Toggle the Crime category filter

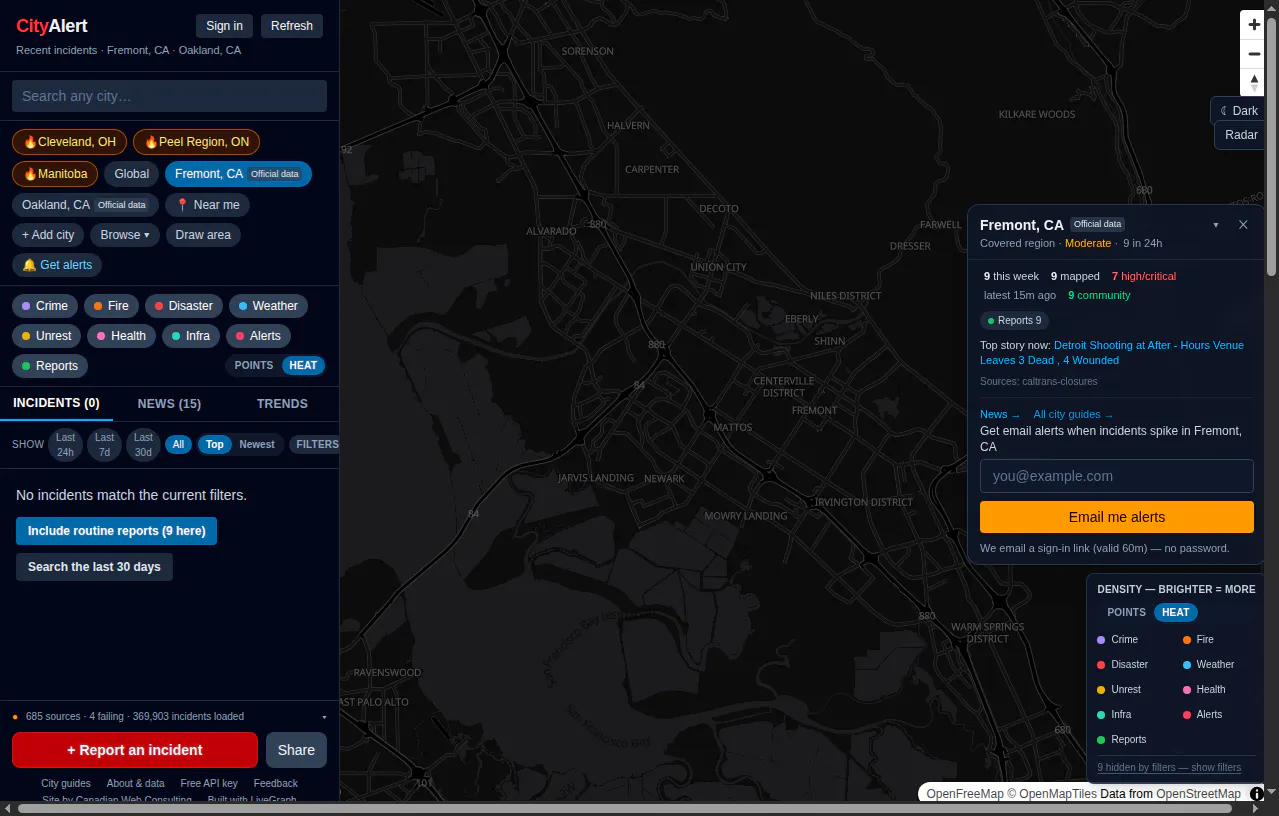click(44, 306)
